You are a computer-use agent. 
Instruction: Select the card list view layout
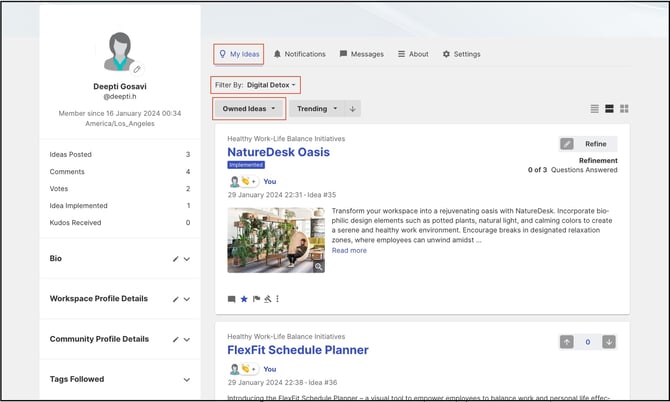(x=609, y=108)
